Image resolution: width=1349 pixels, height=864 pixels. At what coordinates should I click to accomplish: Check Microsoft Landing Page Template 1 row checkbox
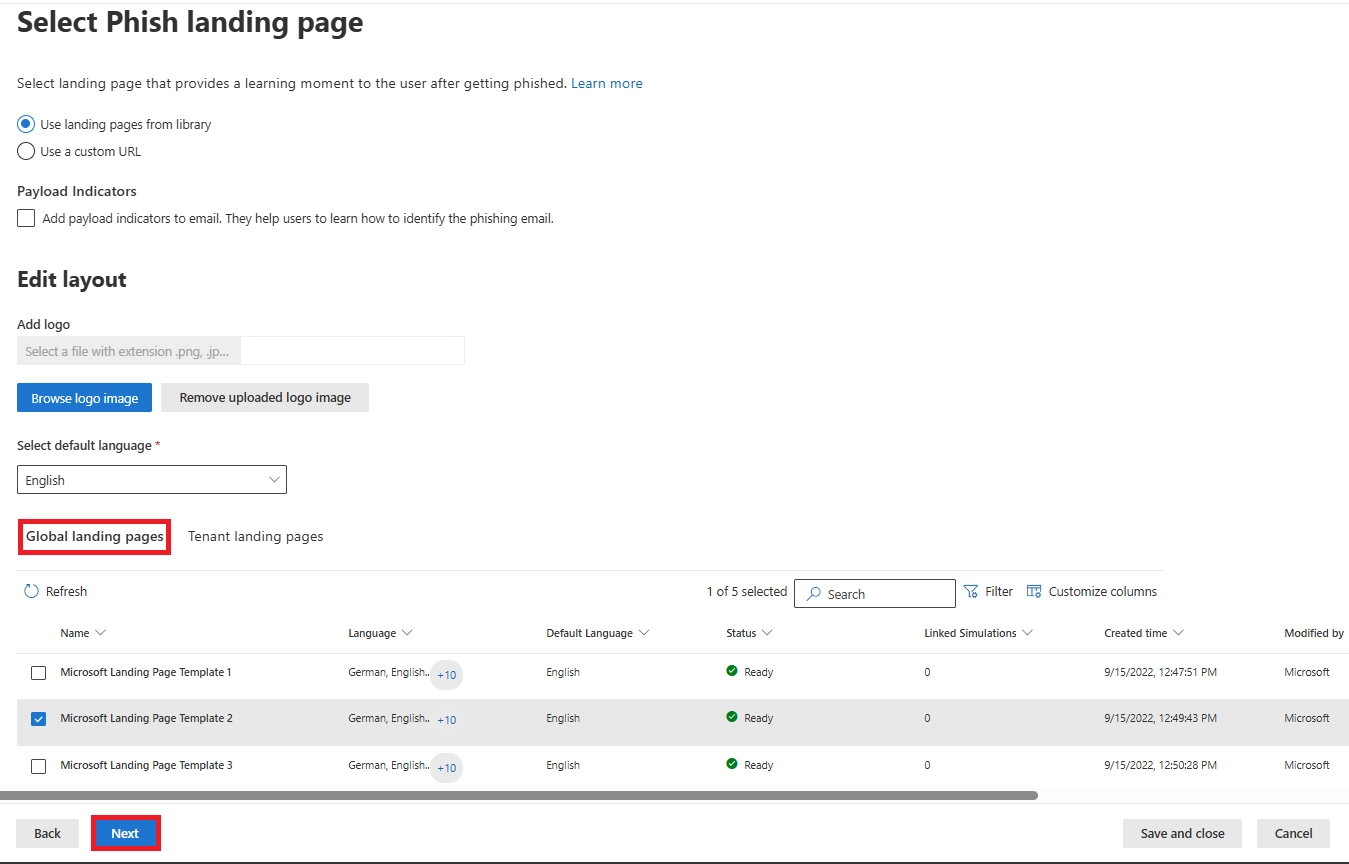tap(38, 672)
